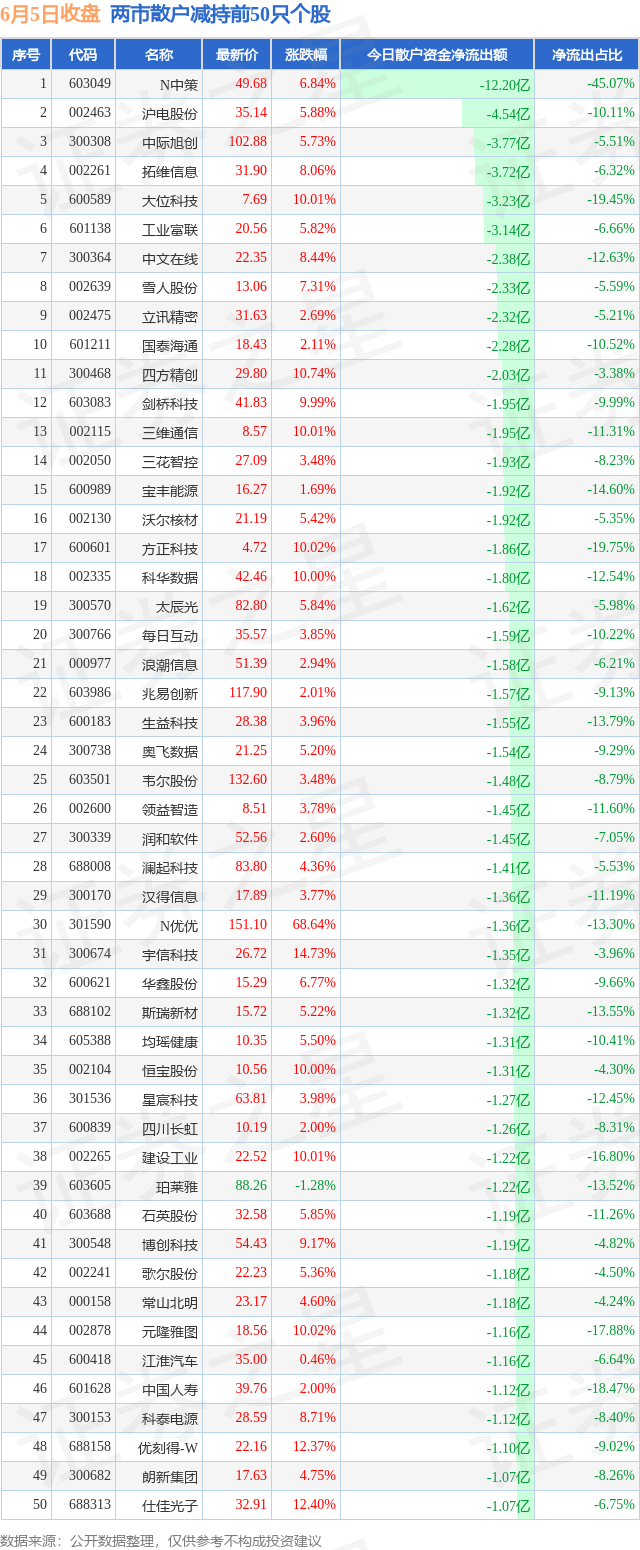The height and width of the screenshot is (1550, 640).
Task: Click stock name 四方精创
Action: [x=170, y=374]
